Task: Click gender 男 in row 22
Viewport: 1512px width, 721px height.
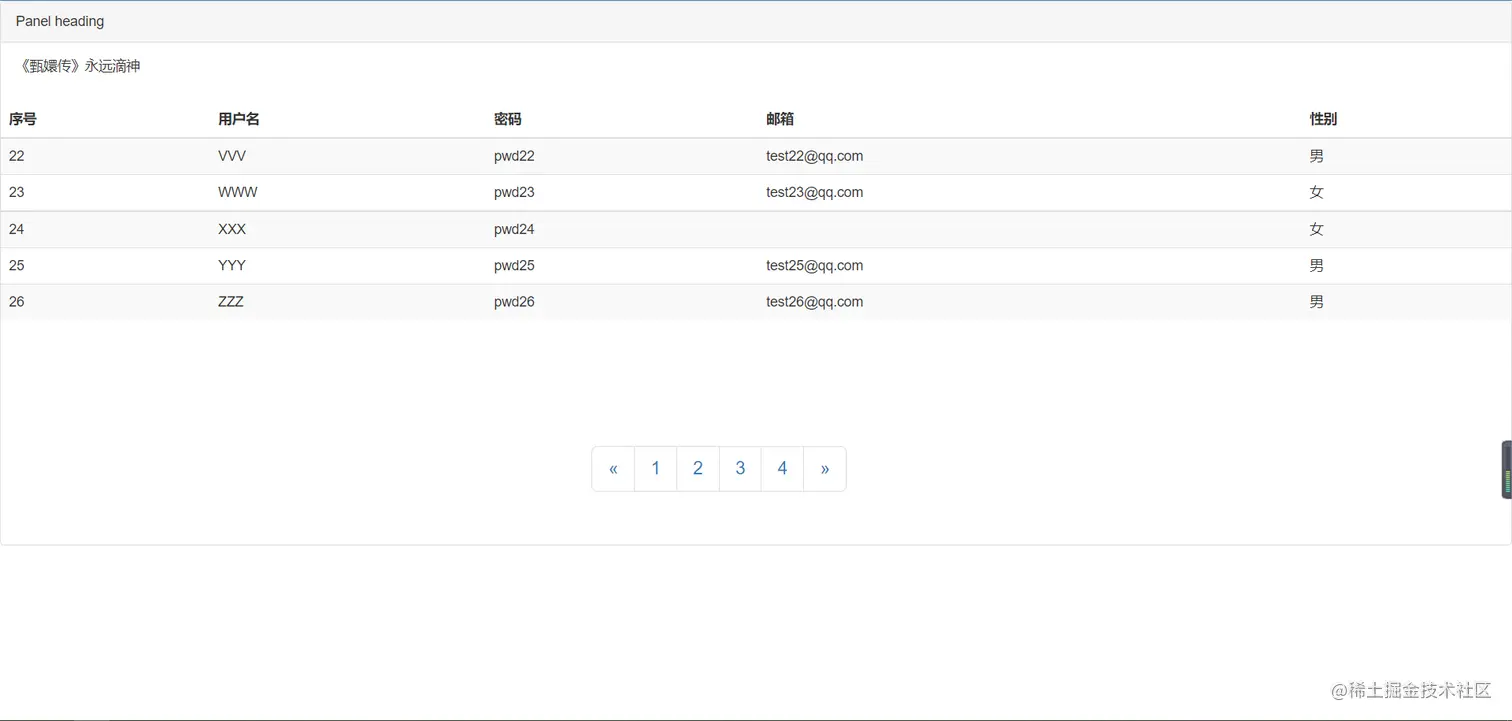Action: pyautogui.click(x=1316, y=156)
